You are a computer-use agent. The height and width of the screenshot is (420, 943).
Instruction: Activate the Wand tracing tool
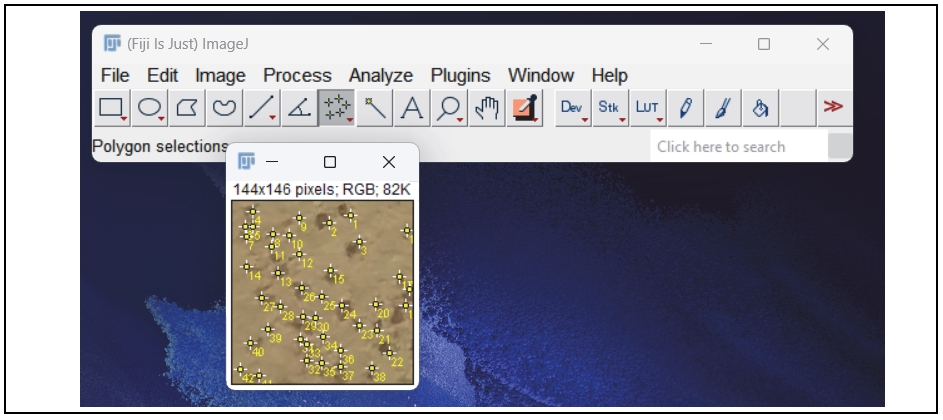pyautogui.click(x=374, y=108)
